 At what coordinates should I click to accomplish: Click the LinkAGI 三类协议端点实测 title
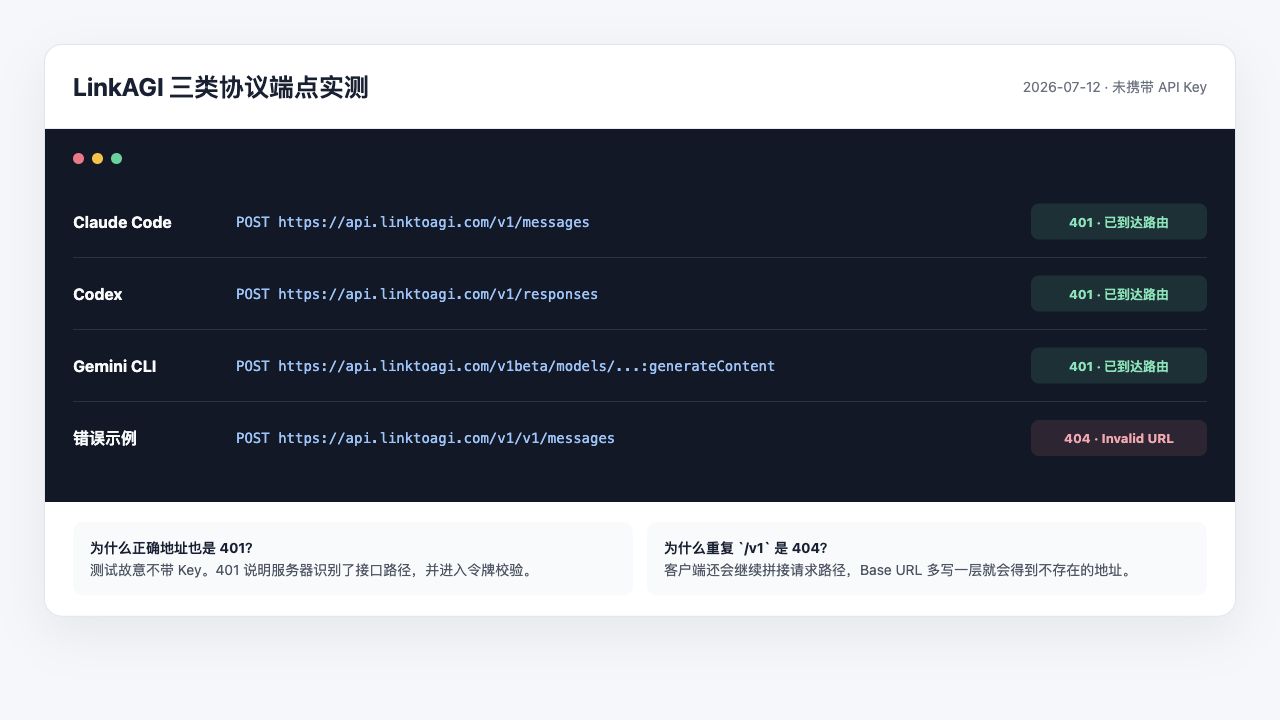point(221,87)
